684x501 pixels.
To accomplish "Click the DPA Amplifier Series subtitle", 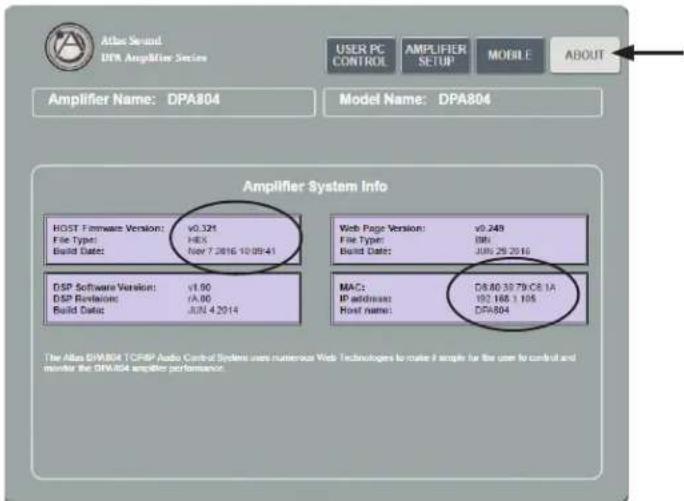I will tap(154, 58).
